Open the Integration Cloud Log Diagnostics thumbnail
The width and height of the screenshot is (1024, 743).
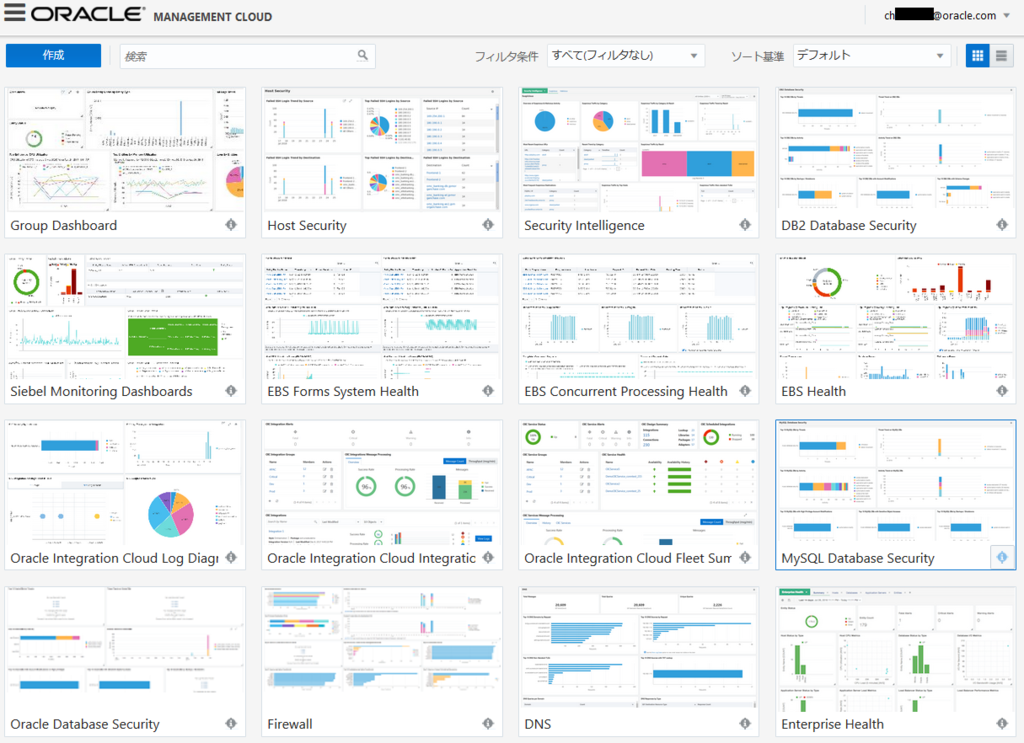point(125,482)
